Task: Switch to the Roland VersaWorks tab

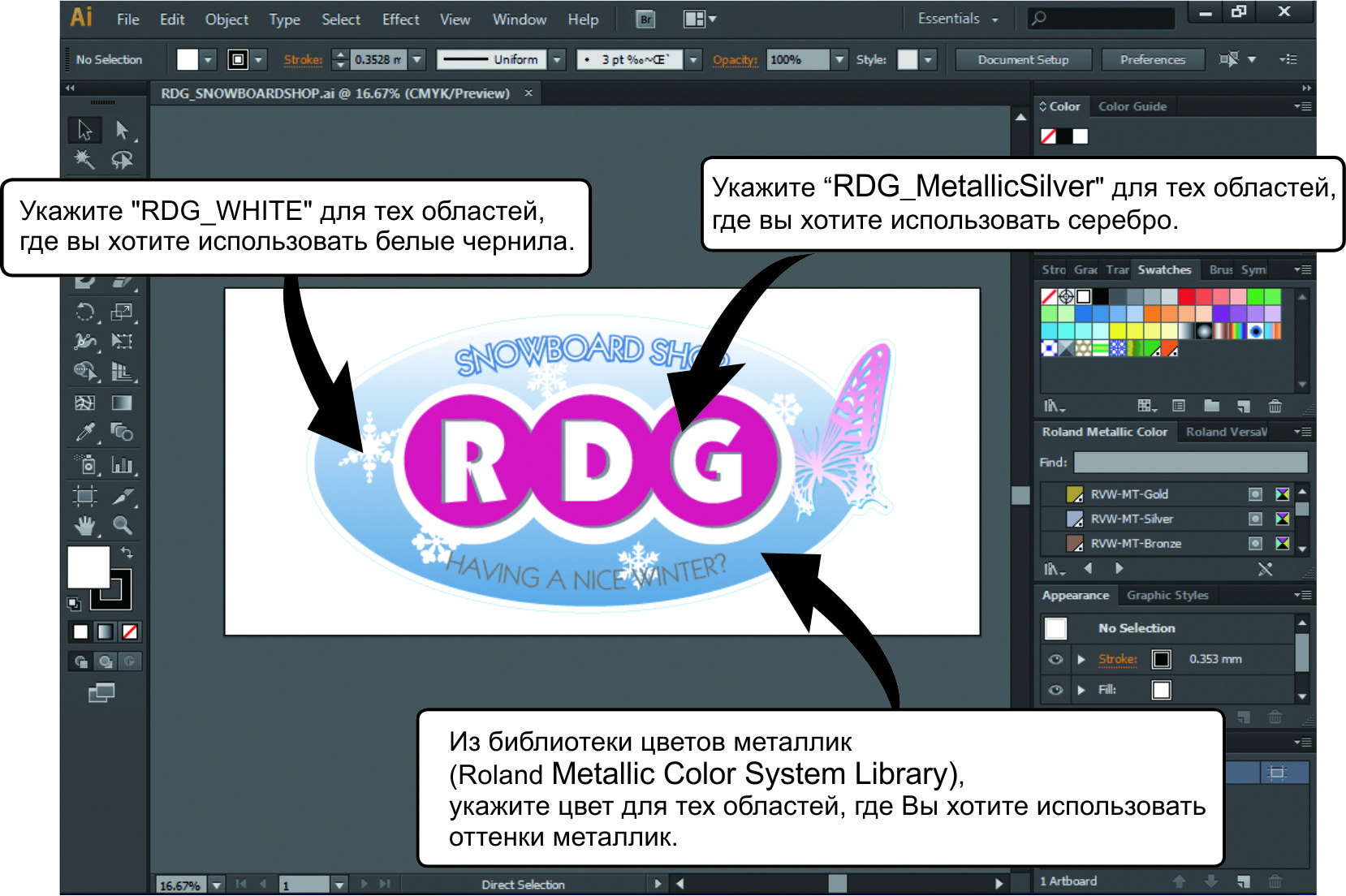Action: point(1226,432)
